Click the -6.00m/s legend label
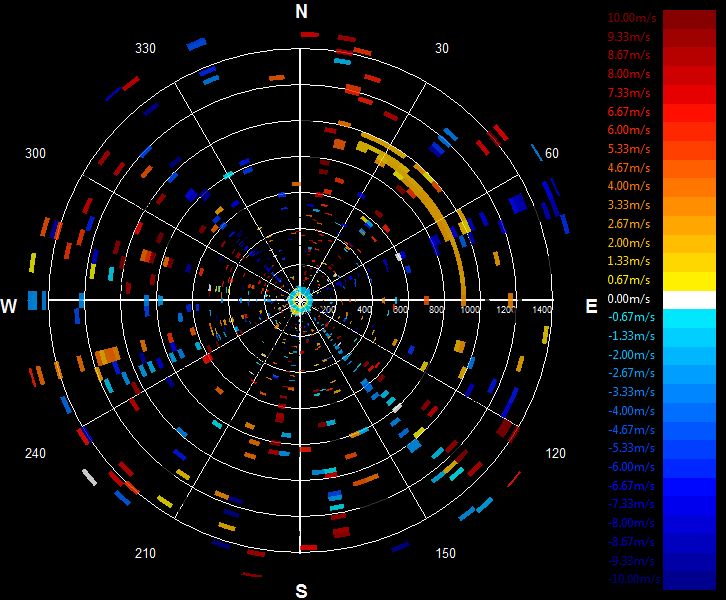This screenshot has width=726, height=600. (631, 467)
